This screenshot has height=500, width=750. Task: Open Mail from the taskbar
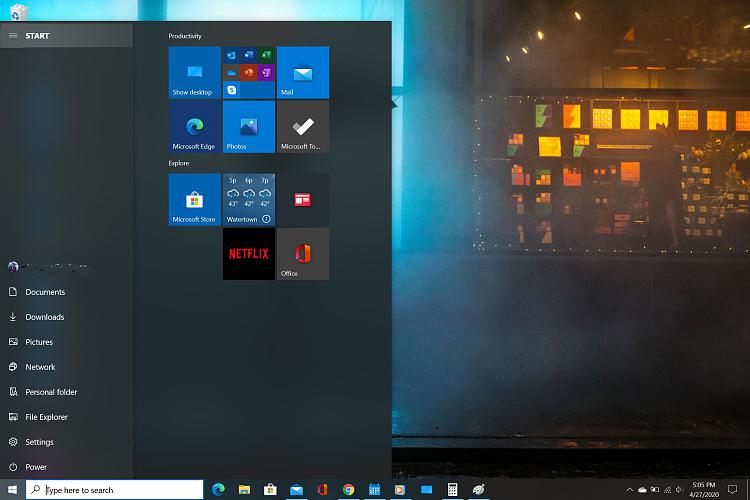(x=296, y=489)
